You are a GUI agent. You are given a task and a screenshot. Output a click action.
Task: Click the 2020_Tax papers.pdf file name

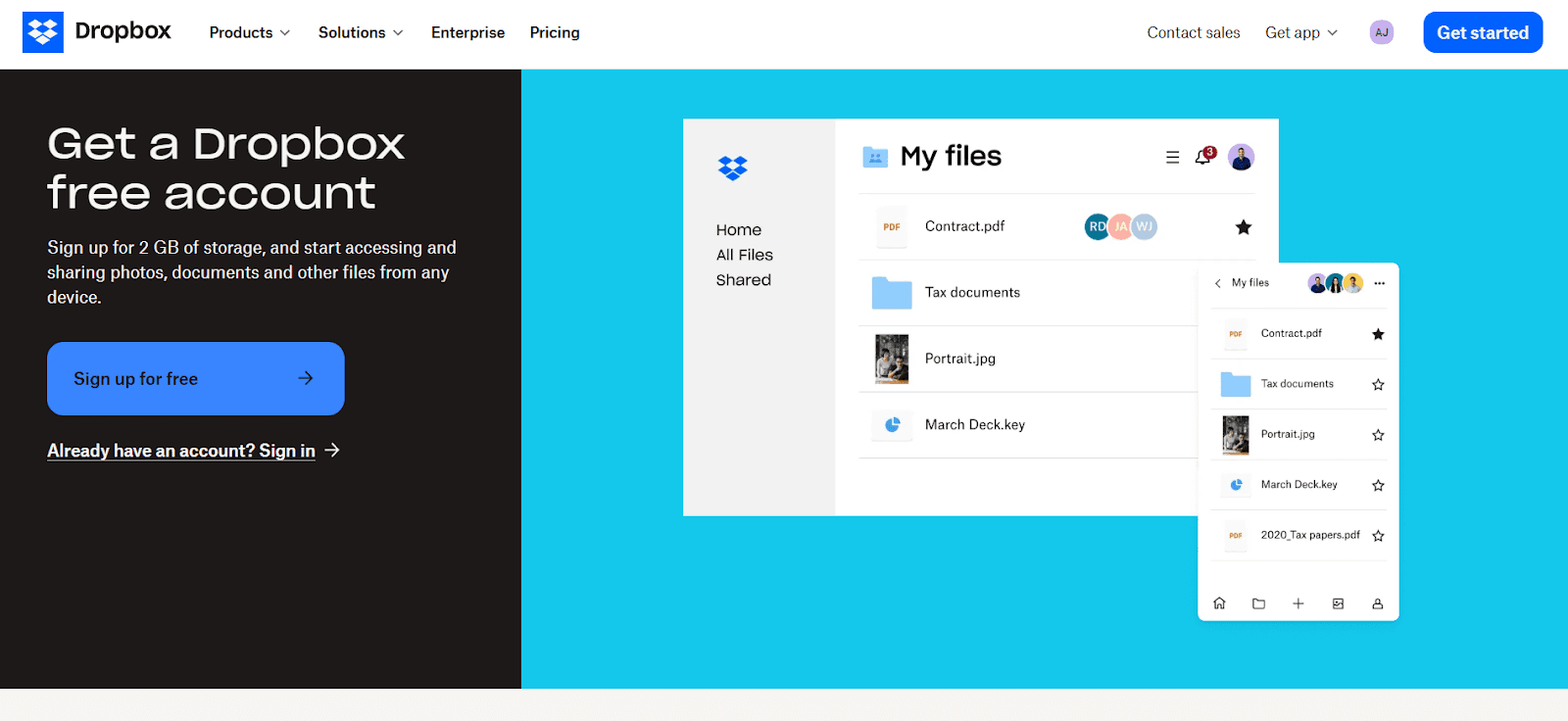[1310, 535]
